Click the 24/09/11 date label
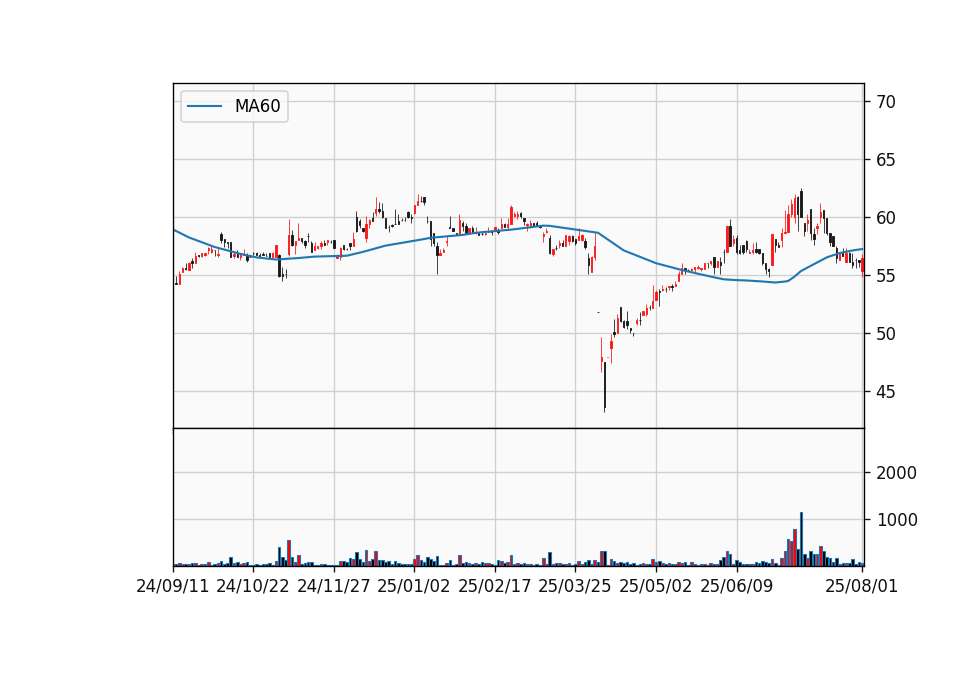This screenshot has width=960, height=690. coord(173,586)
